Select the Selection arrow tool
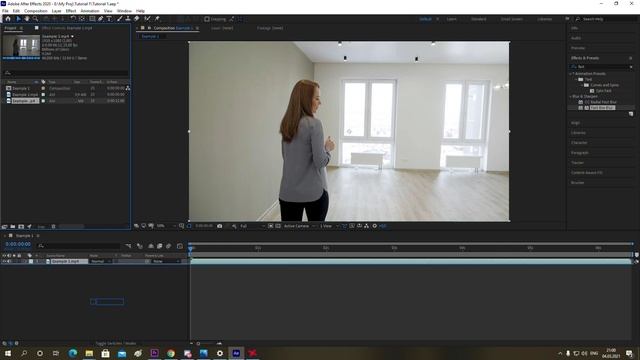Viewport: 640px width, 360px height. [x=18, y=19]
